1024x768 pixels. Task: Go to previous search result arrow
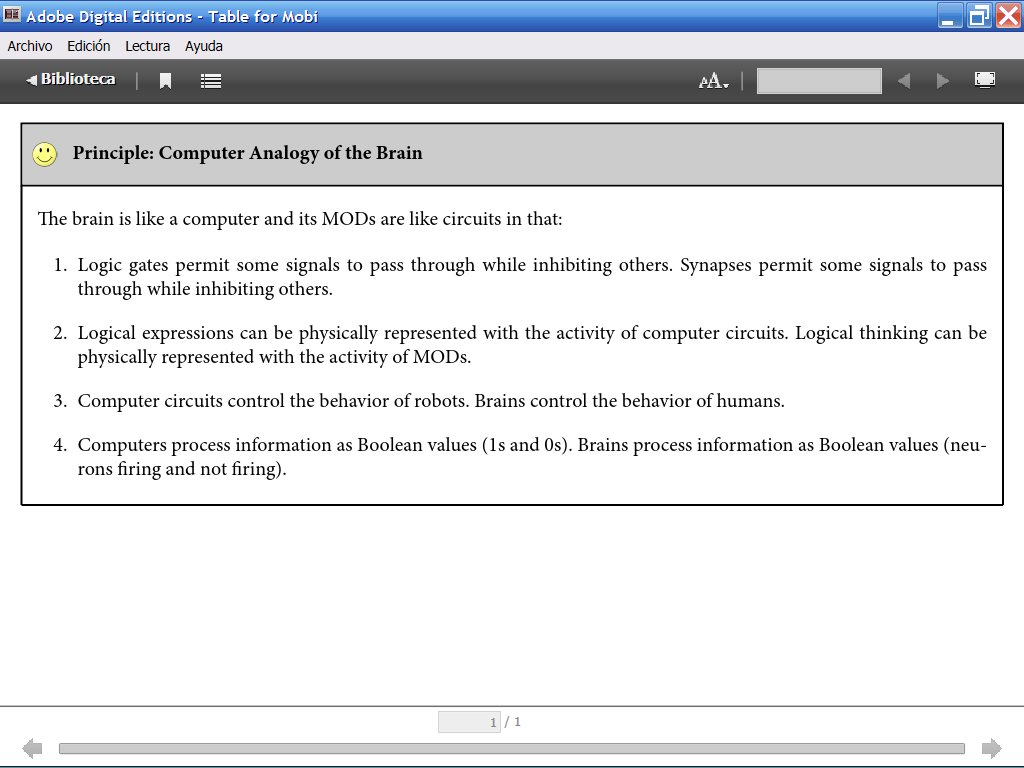904,81
